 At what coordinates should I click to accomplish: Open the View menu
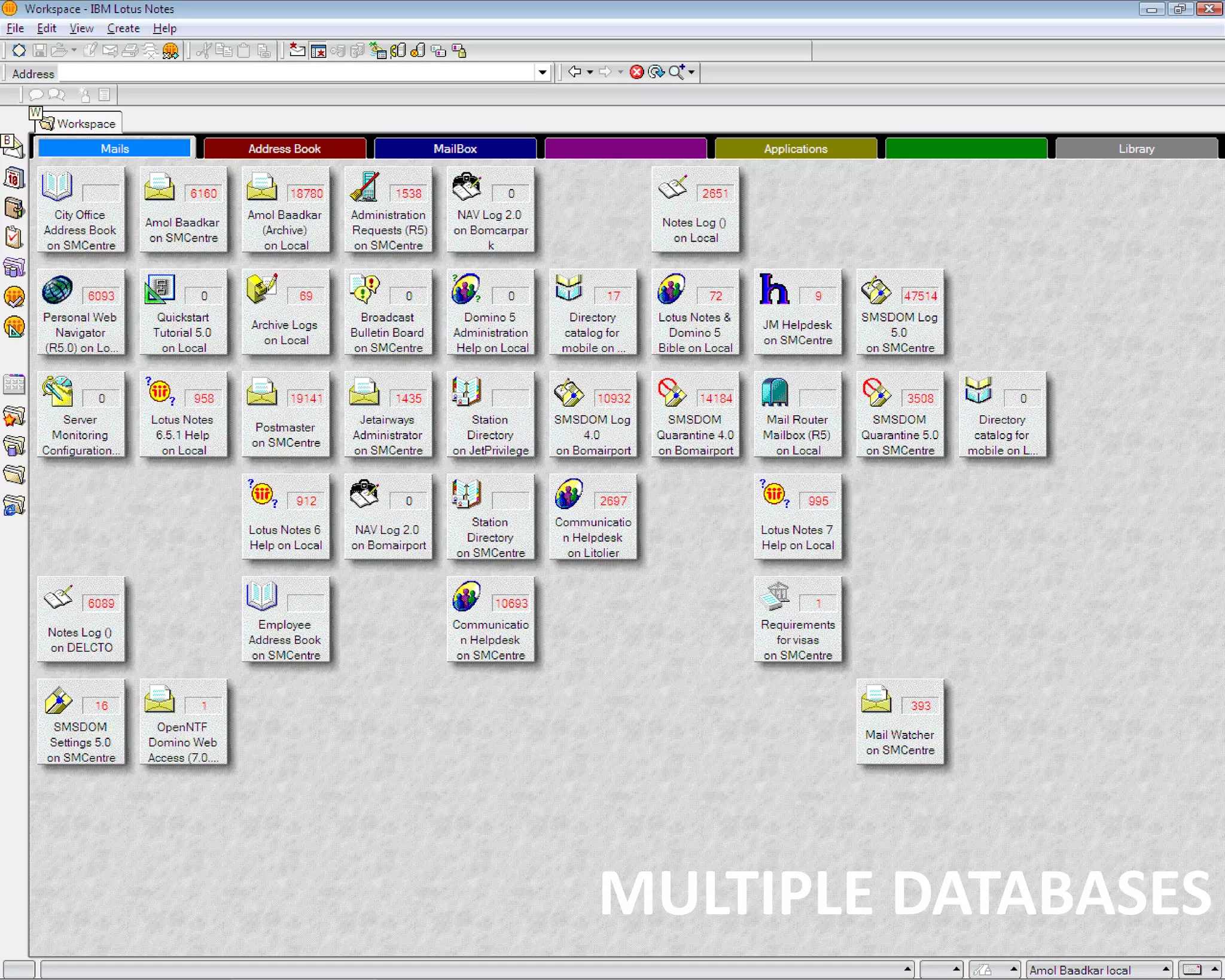coord(81,28)
